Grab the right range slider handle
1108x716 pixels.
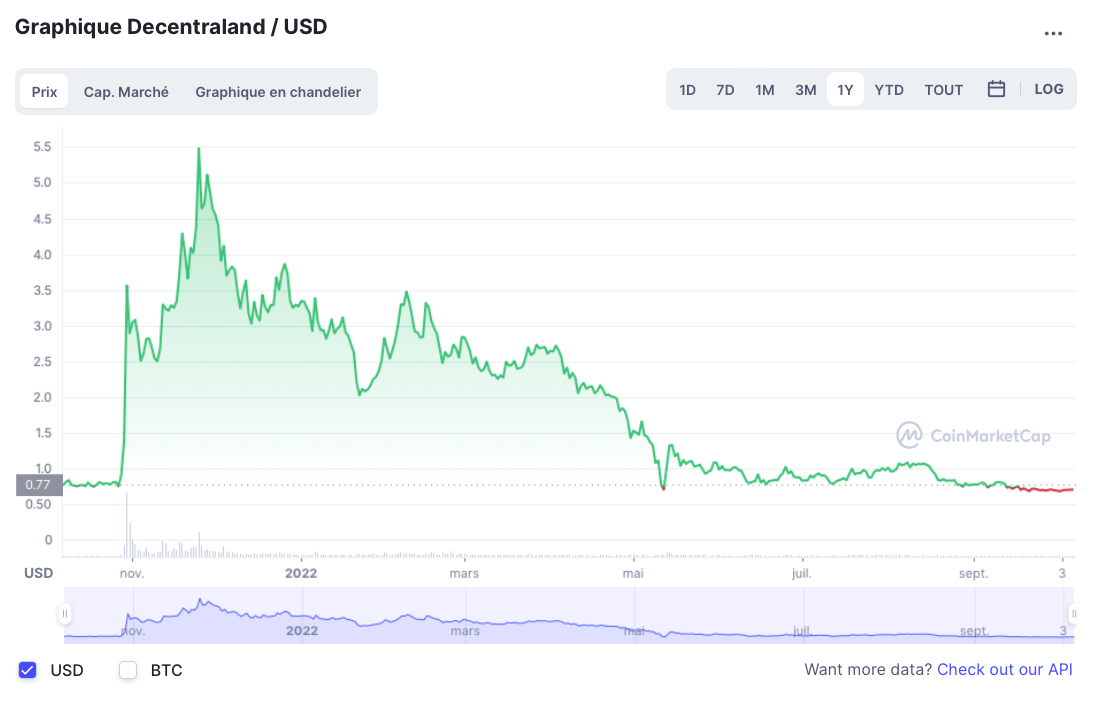point(1073,614)
